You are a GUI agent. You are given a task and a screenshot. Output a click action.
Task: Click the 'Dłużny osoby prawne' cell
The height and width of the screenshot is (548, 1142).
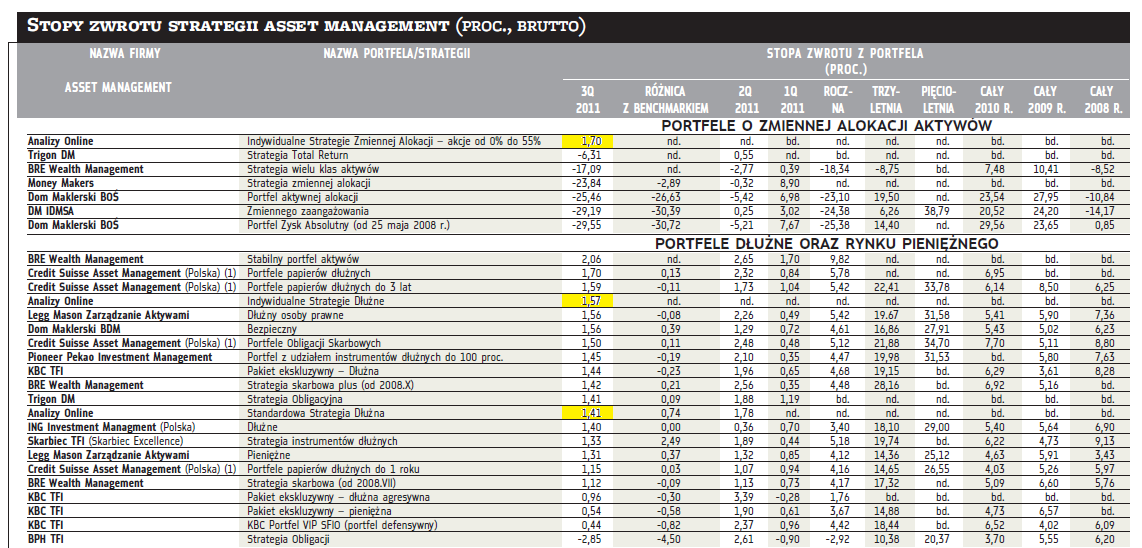click(295, 315)
